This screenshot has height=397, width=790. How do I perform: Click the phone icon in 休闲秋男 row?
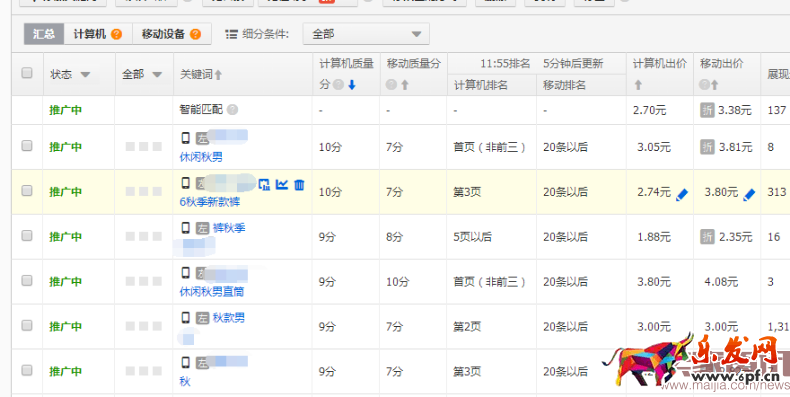click(x=186, y=138)
